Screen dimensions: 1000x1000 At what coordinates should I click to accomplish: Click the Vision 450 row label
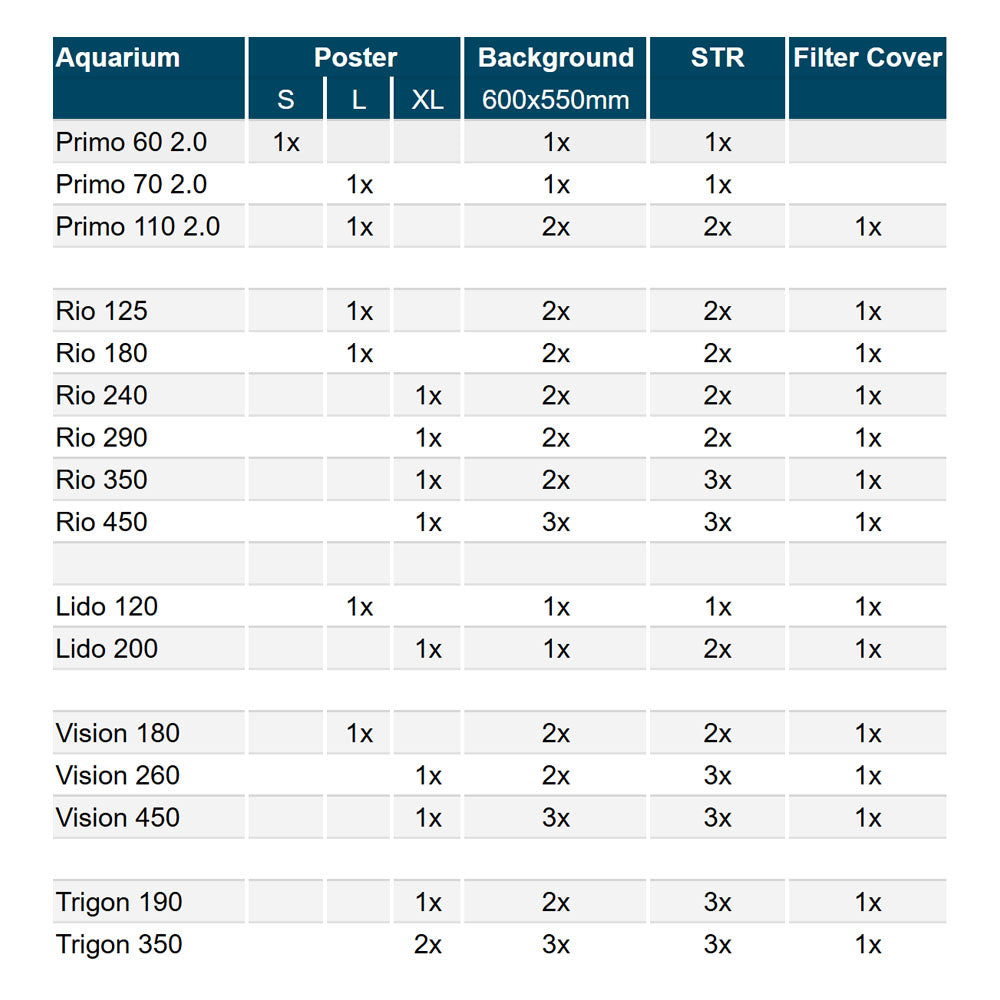pyautogui.click(x=117, y=817)
